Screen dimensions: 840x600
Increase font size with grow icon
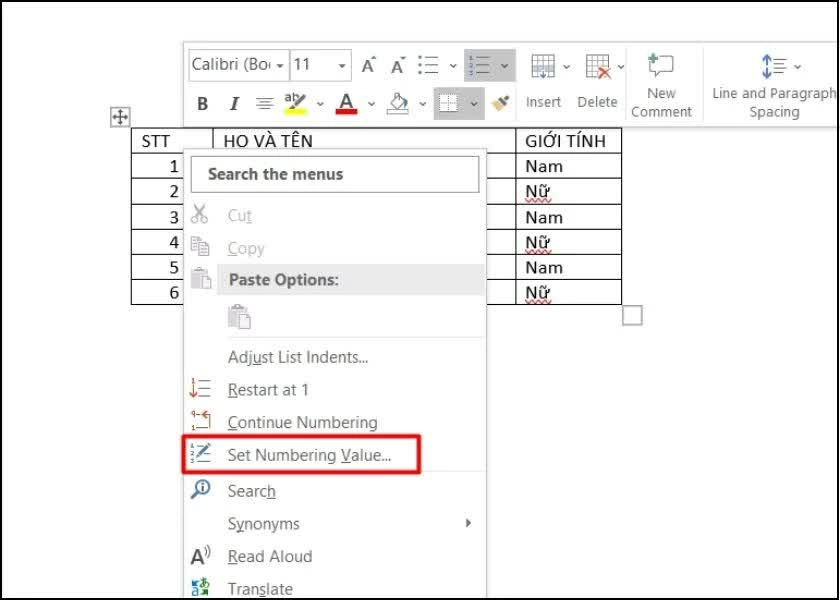369,65
